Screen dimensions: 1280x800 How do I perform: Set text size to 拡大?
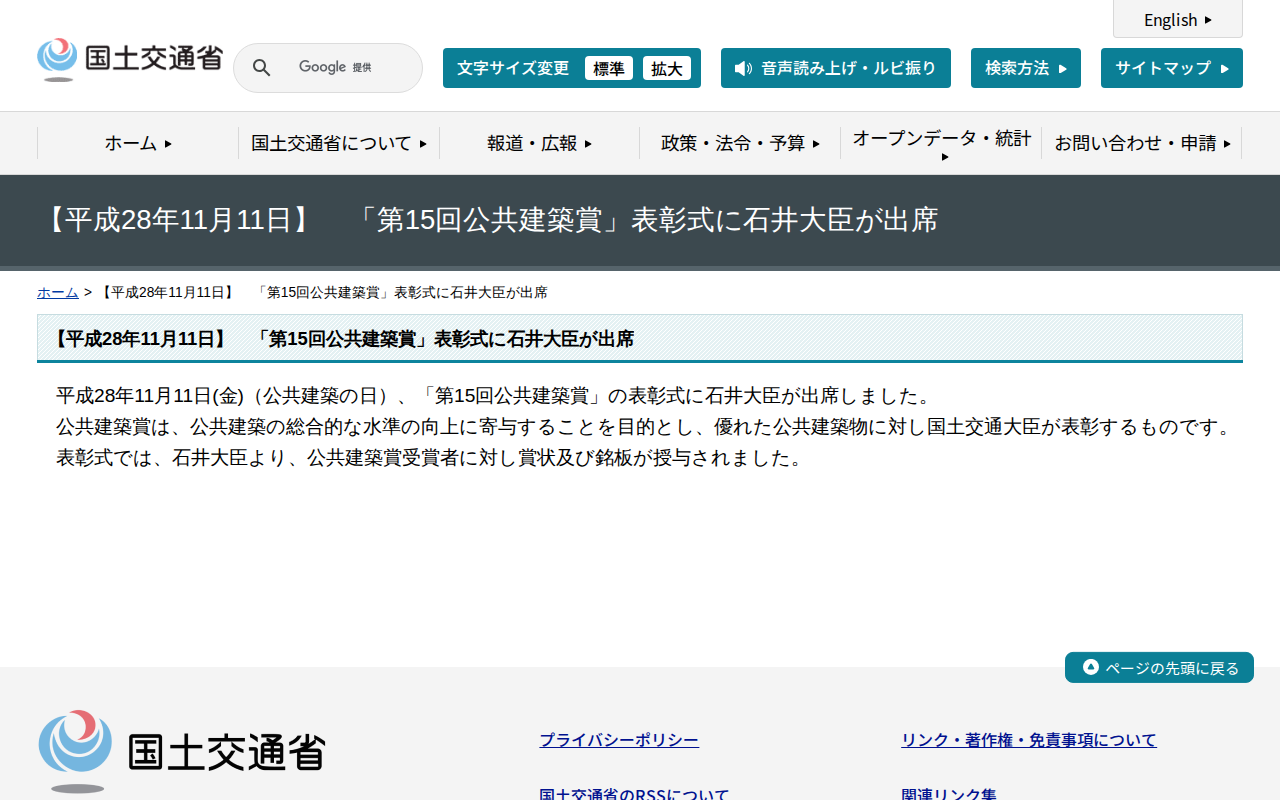coord(667,68)
